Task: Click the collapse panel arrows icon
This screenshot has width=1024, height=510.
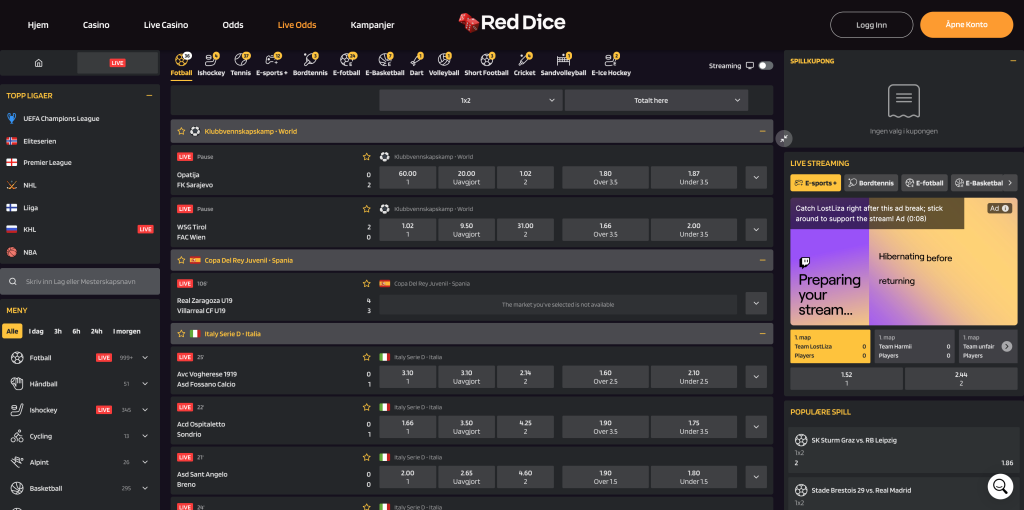Action: click(x=784, y=138)
